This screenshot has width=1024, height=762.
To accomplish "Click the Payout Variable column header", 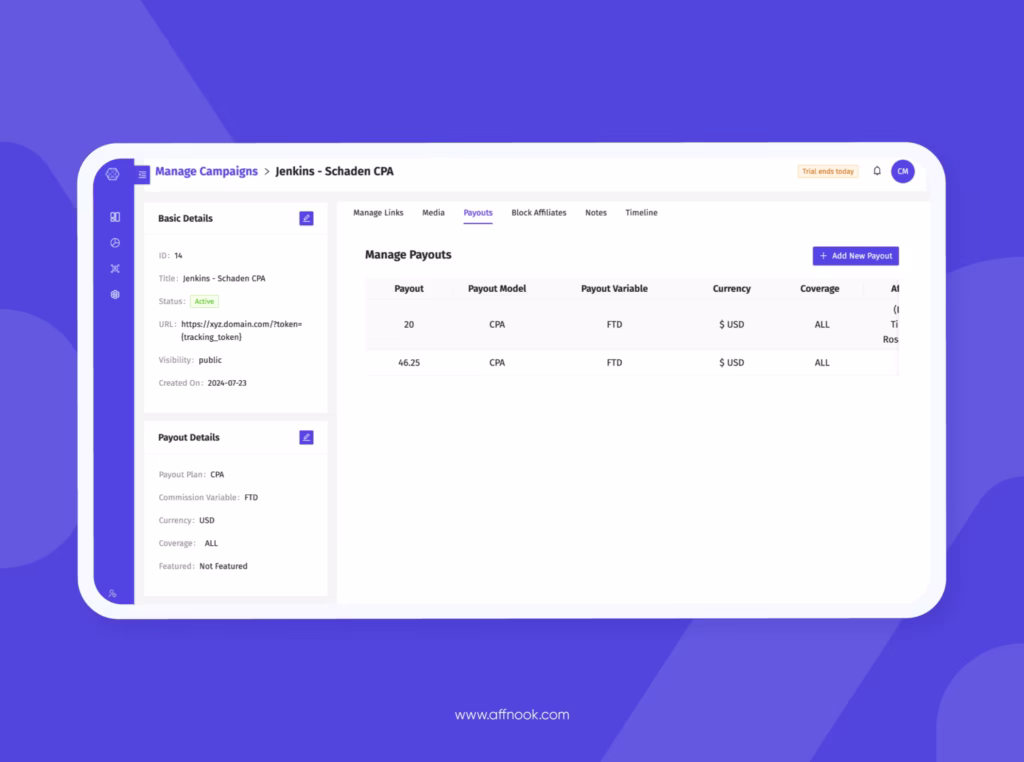I will [x=615, y=289].
